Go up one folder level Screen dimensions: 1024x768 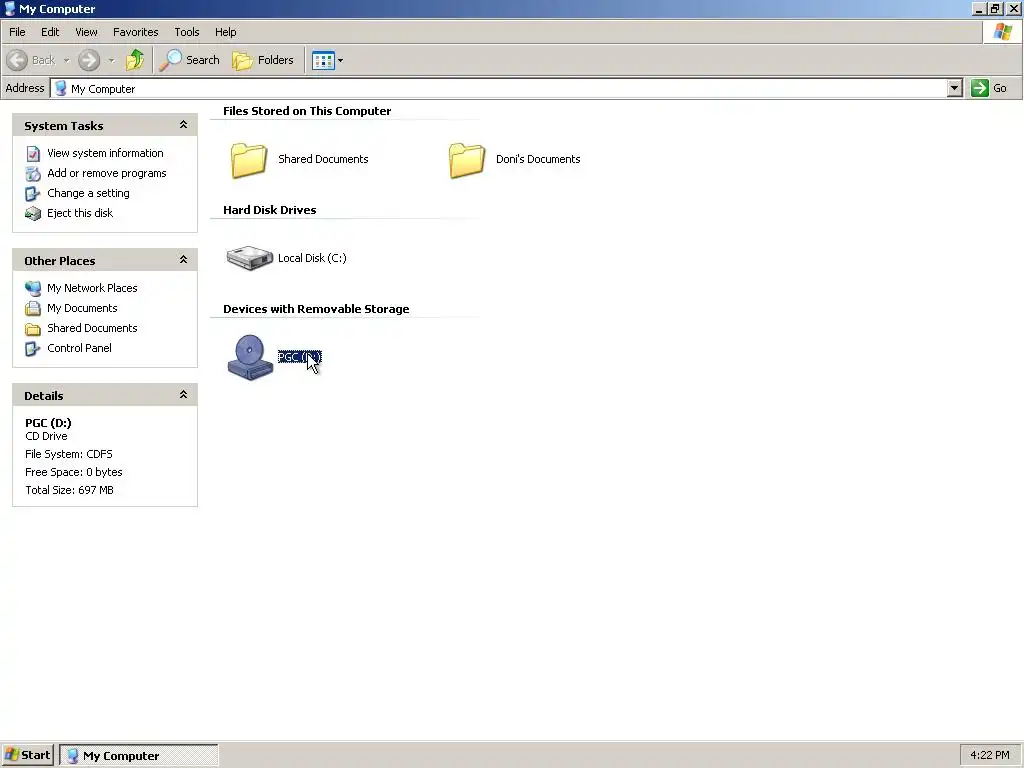pos(135,60)
